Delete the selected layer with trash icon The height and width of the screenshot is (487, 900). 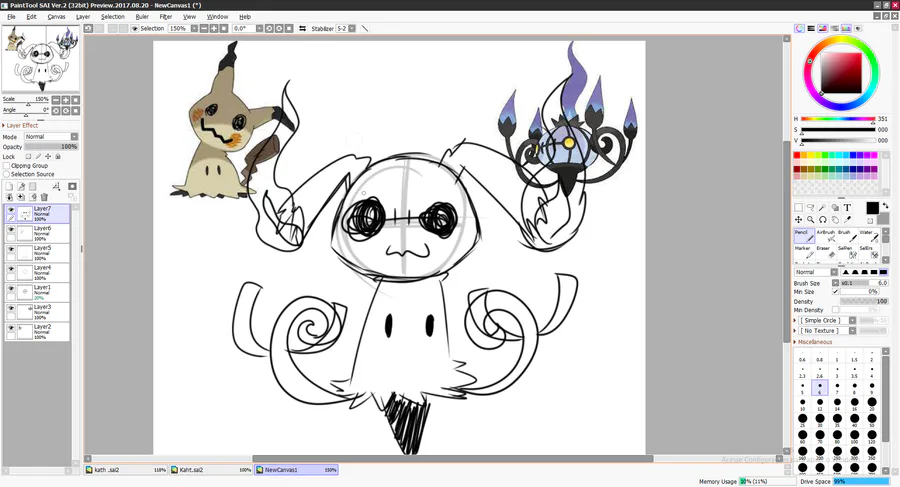(44, 197)
